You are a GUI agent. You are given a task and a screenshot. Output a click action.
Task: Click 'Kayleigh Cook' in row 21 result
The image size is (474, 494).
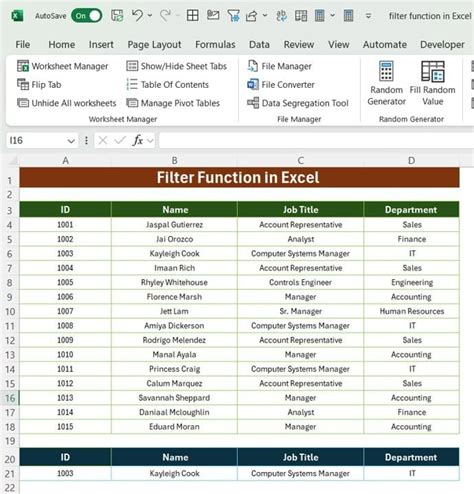(174, 473)
